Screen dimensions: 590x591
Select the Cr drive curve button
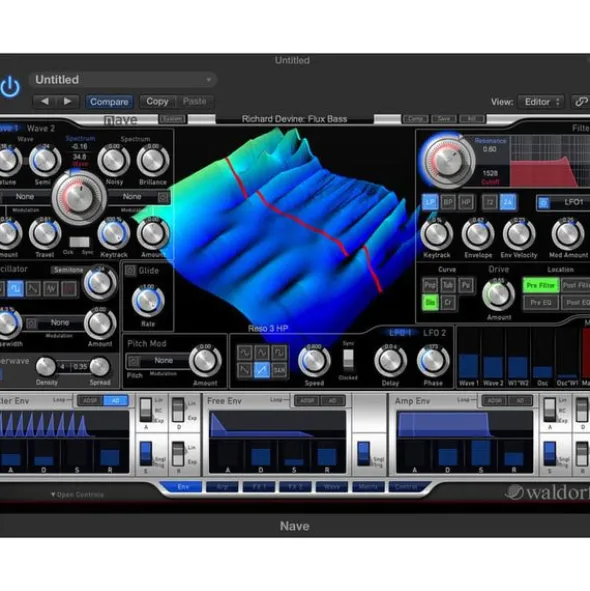(x=447, y=302)
